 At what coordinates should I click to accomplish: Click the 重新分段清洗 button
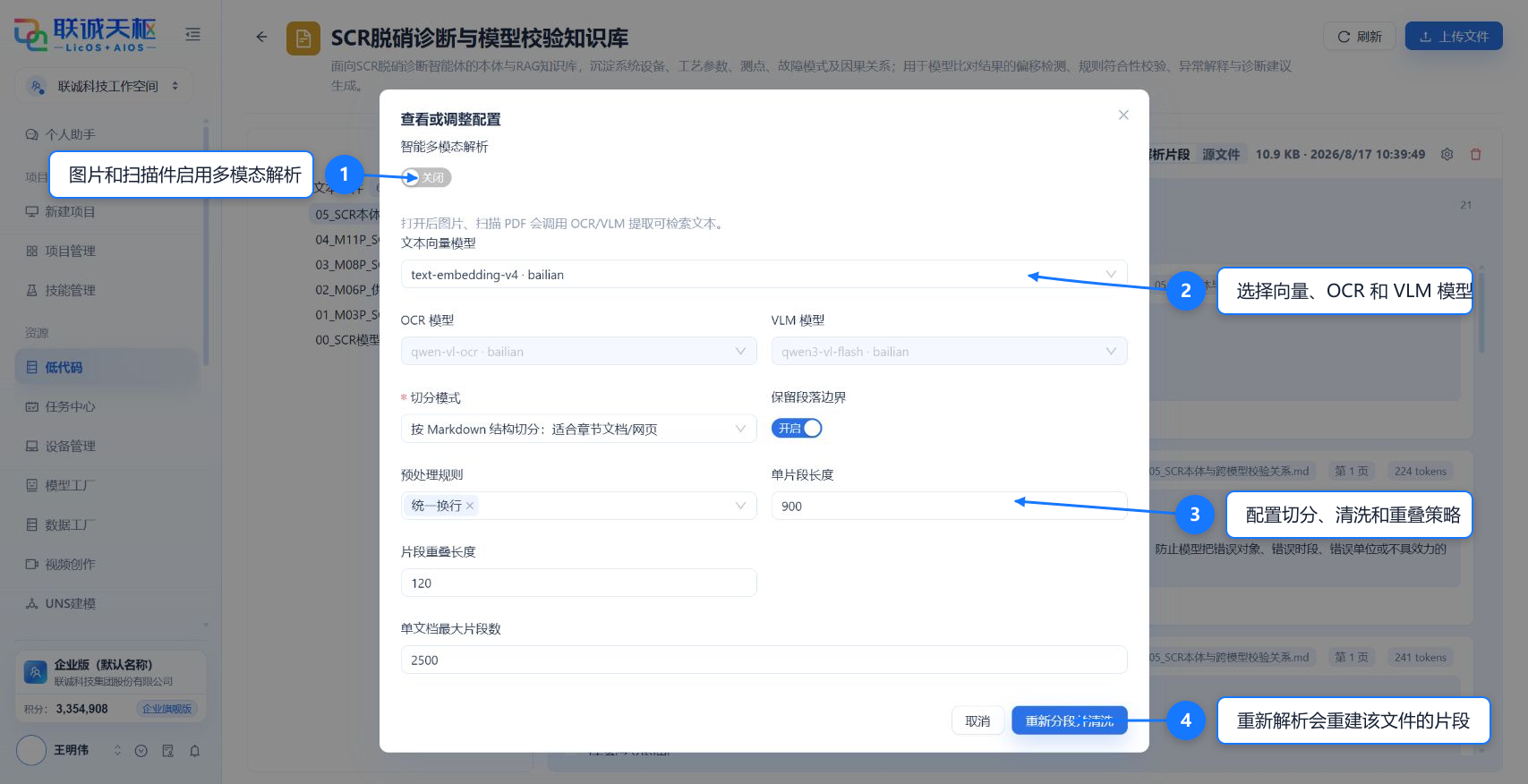click(1069, 720)
